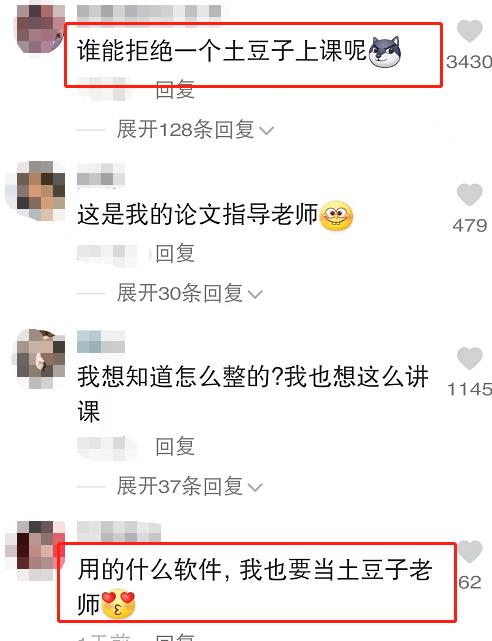Image resolution: width=492 pixels, height=641 pixels.
Task: Open the second commenter's avatar
Action: [x=40, y=191]
